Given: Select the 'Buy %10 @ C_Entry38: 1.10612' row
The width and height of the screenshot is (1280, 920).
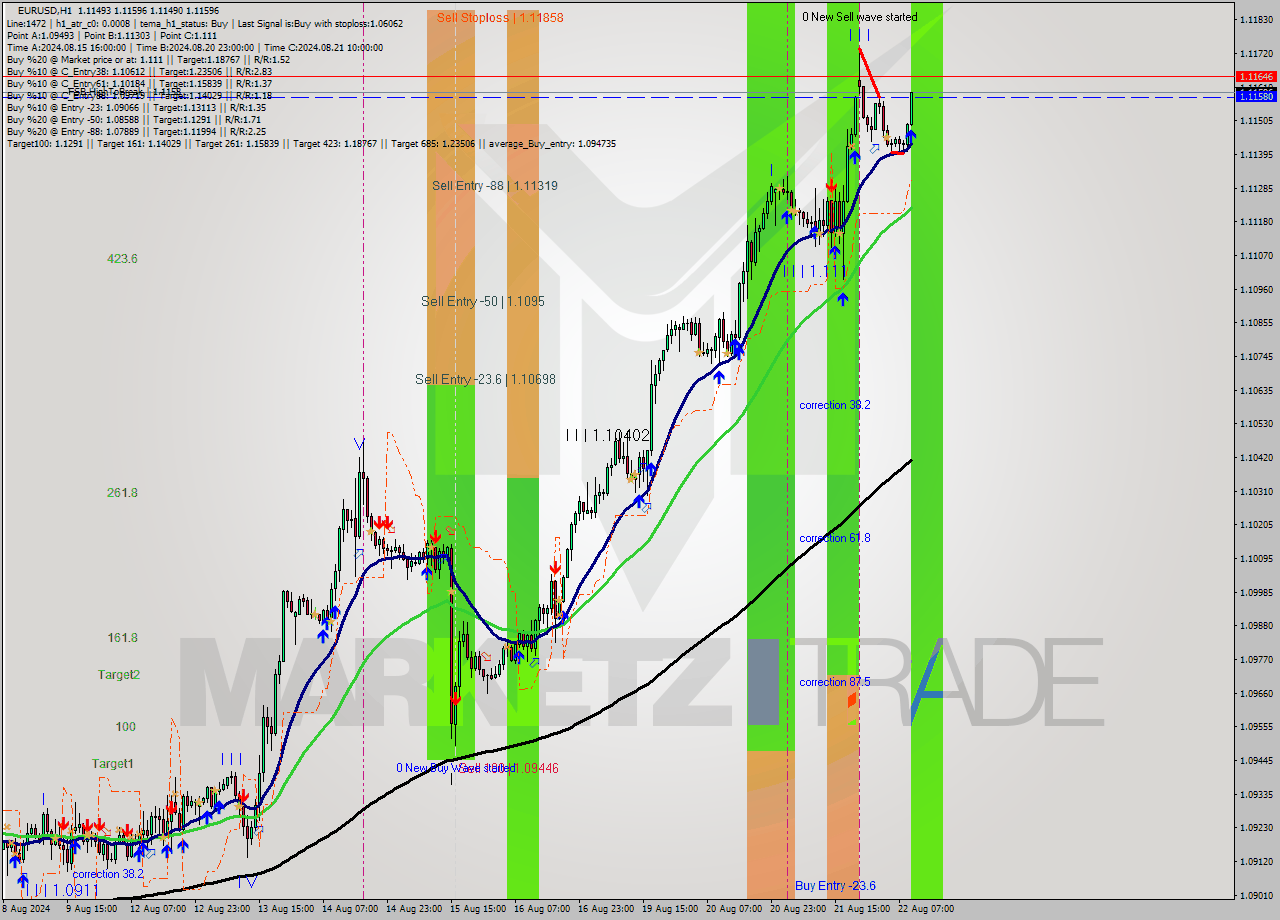Looking at the screenshot, I should point(139,71).
